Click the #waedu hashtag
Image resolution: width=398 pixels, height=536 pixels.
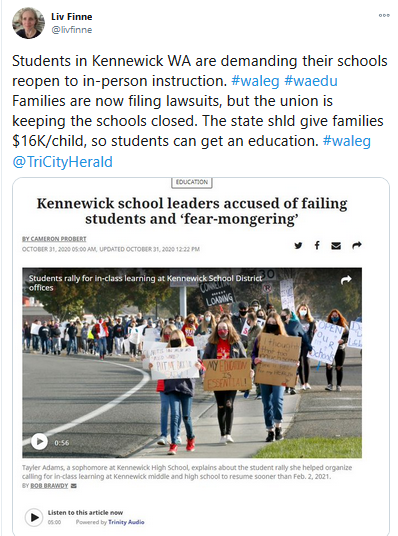point(311,81)
